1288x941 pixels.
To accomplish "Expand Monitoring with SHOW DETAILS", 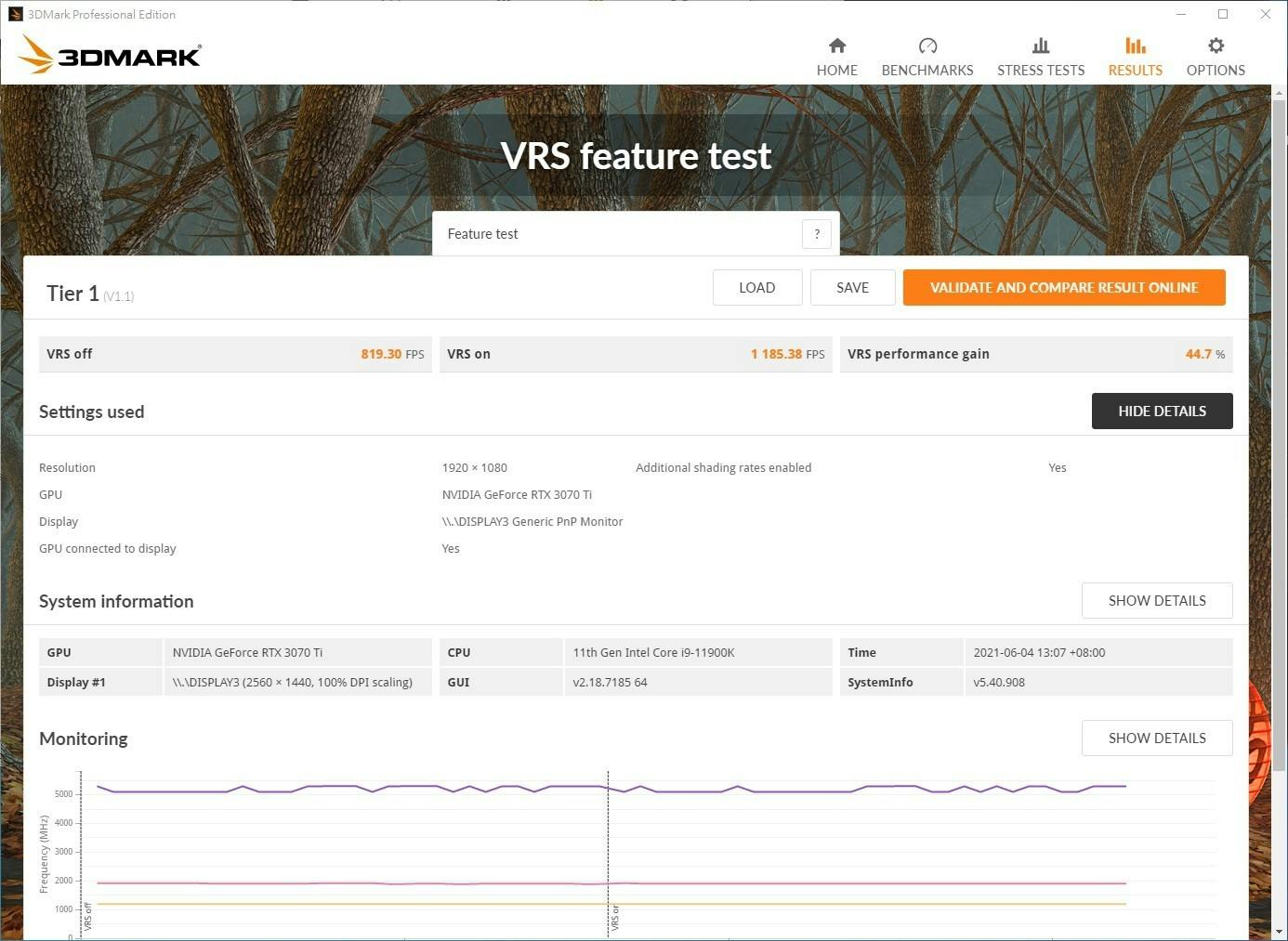I will pos(1157,738).
